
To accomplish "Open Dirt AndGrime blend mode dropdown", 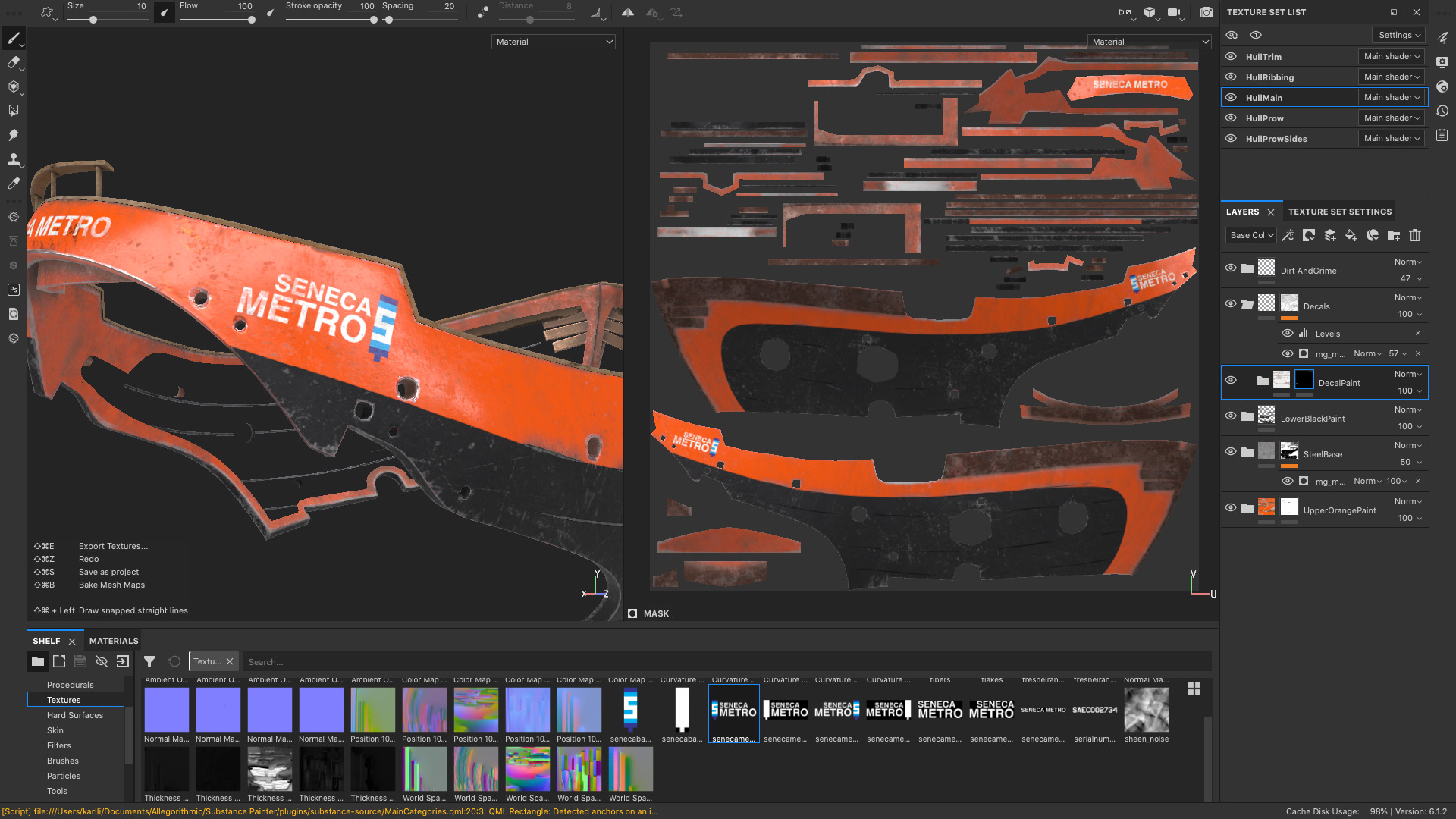I will coord(1408,262).
